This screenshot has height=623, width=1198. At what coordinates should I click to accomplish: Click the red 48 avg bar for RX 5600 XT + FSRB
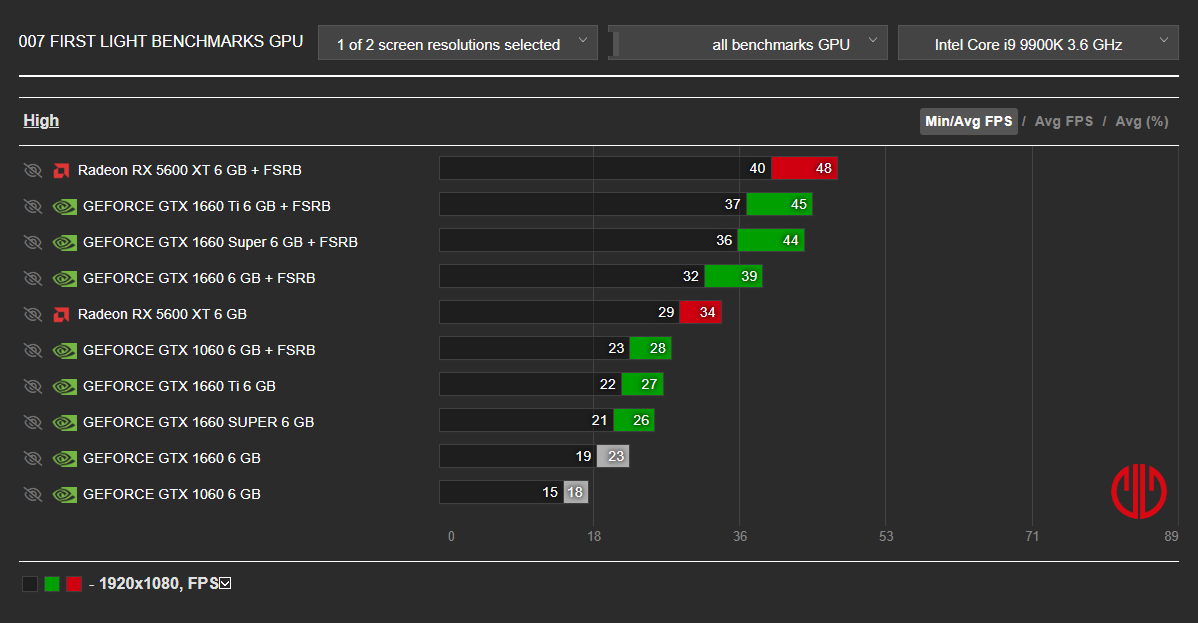(x=804, y=168)
